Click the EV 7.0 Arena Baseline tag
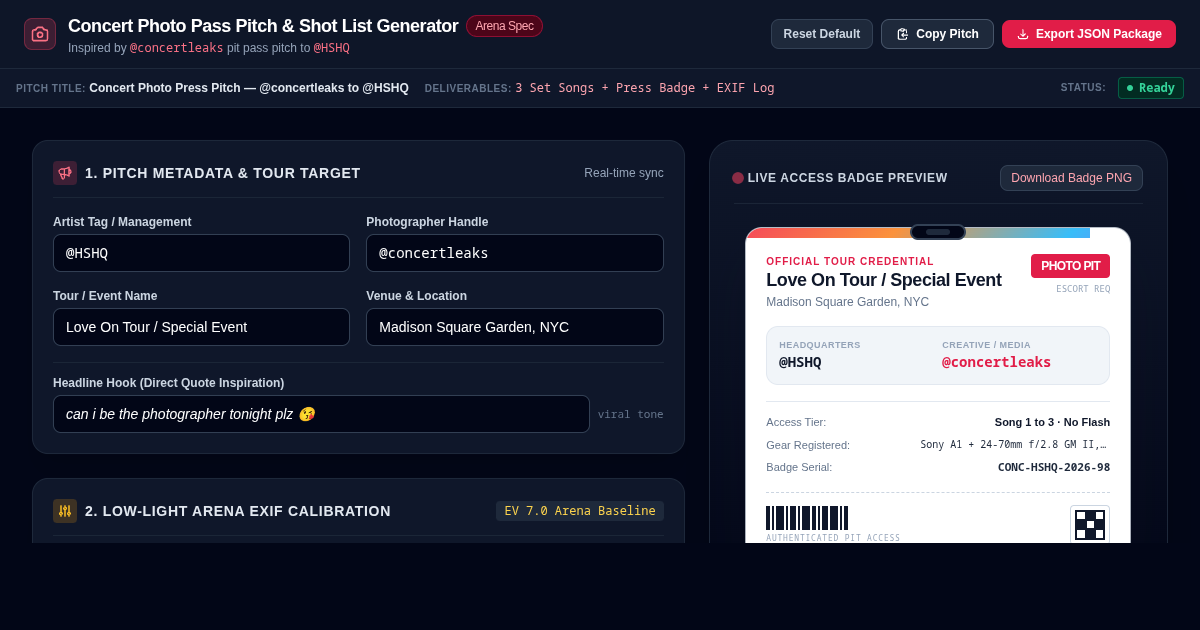The height and width of the screenshot is (630, 1200). 580,511
